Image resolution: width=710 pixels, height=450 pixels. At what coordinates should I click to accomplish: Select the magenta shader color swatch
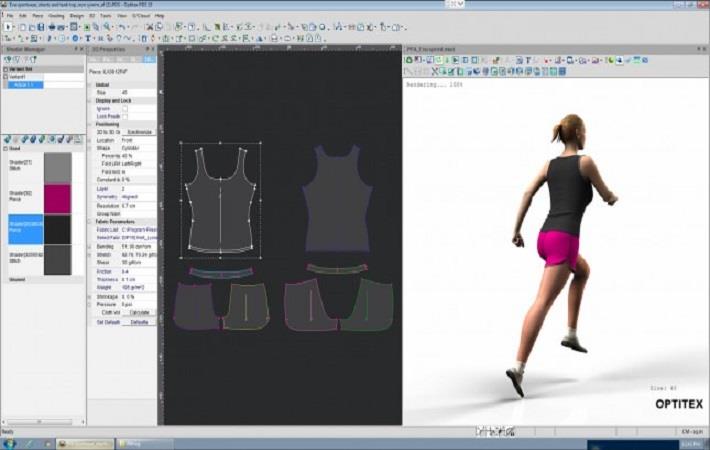point(58,198)
